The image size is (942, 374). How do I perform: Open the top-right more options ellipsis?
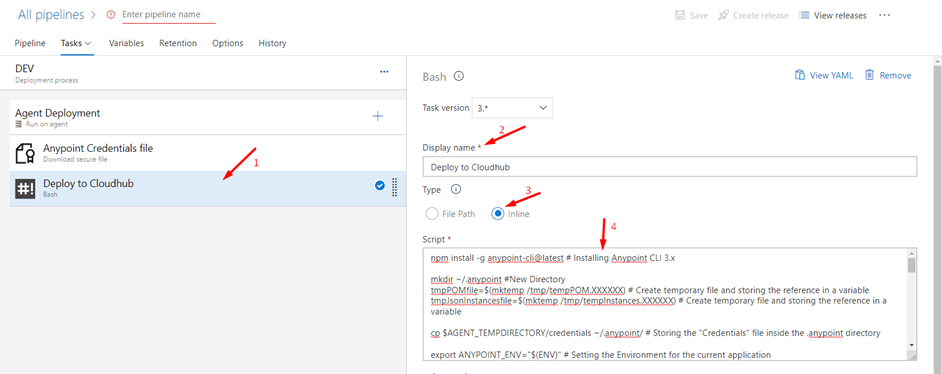pos(884,15)
